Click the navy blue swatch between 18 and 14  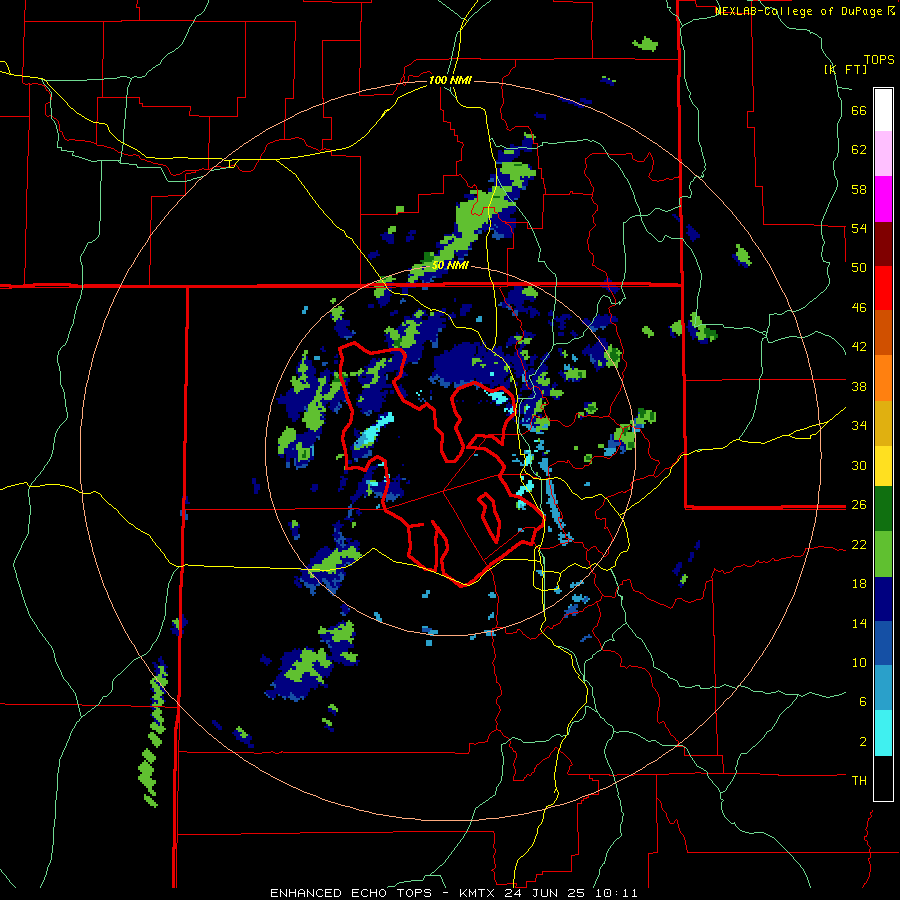tap(883, 599)
